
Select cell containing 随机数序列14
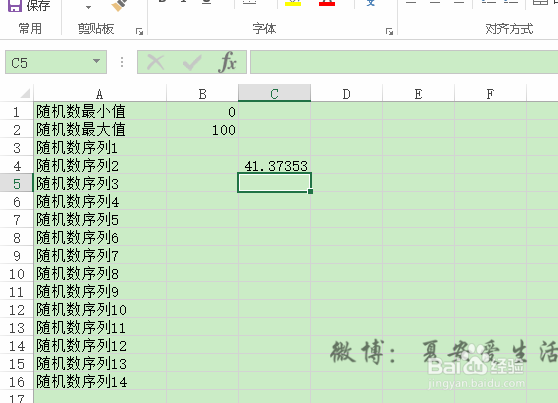click(100, 381)
